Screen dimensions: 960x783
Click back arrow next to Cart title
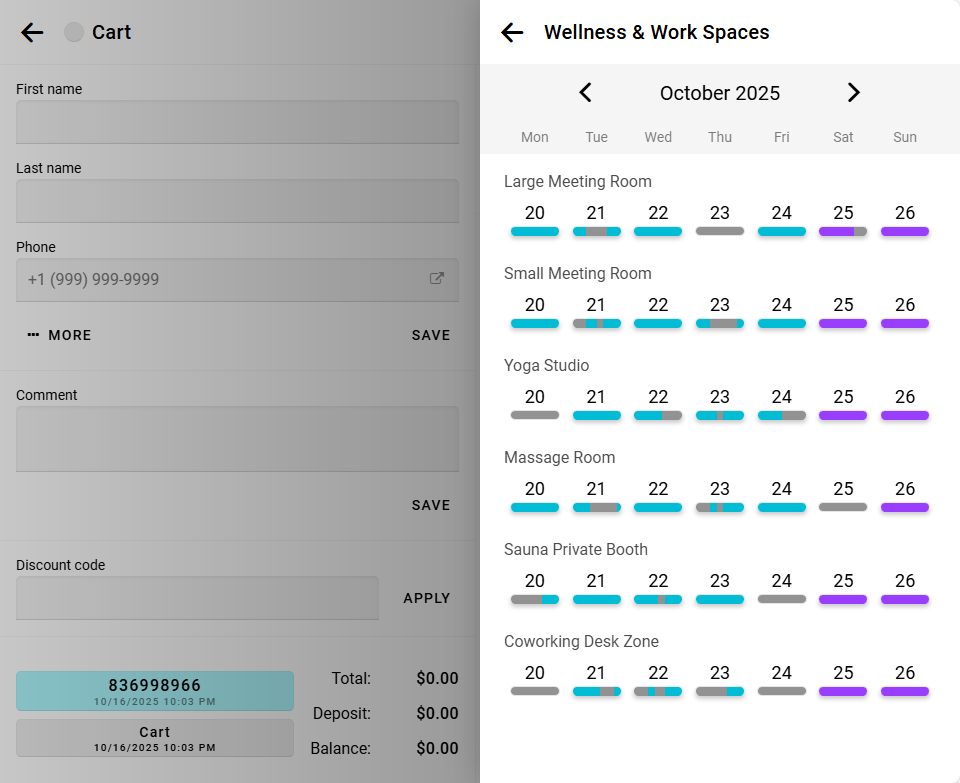point(32,32)
